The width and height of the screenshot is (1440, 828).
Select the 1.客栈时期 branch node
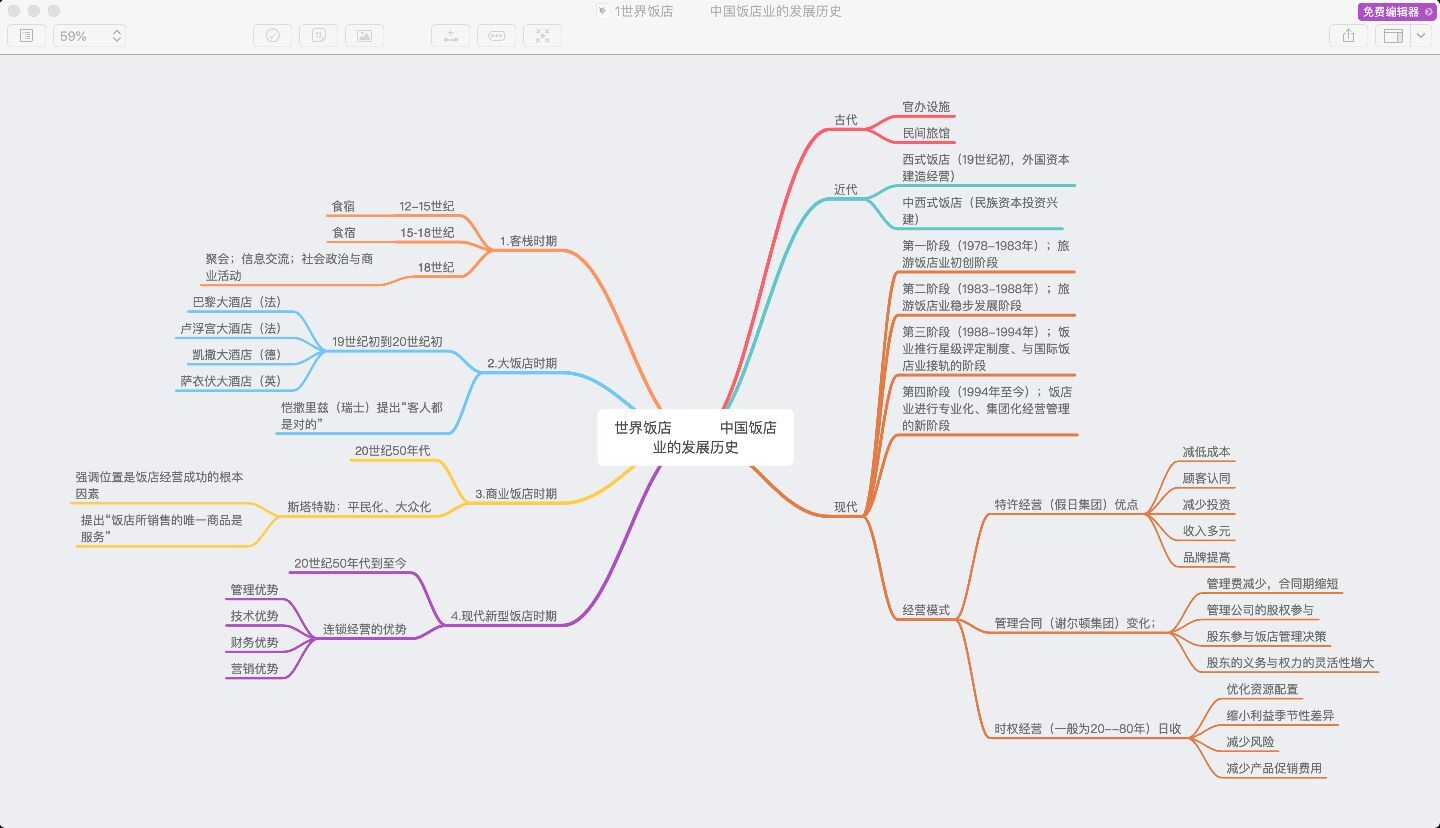click(x=528, y=241)
